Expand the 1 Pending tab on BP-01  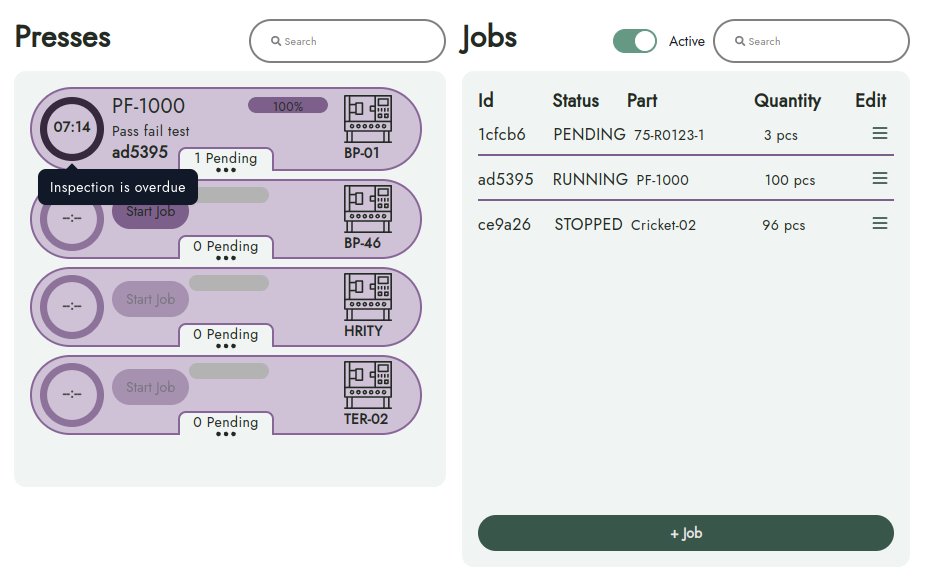226,159
